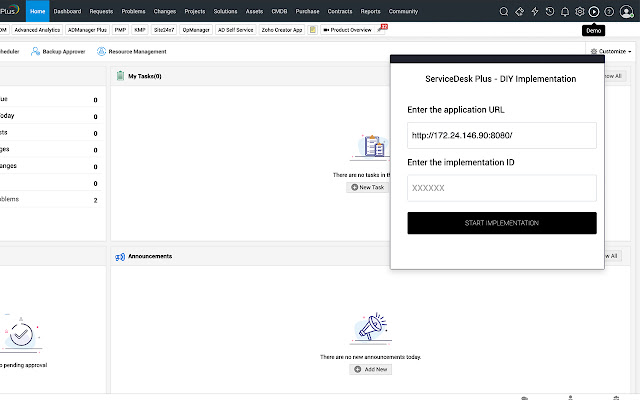Click the pin icon with red badge
Viewport: 640px width, 400px height.
point(382,29)
